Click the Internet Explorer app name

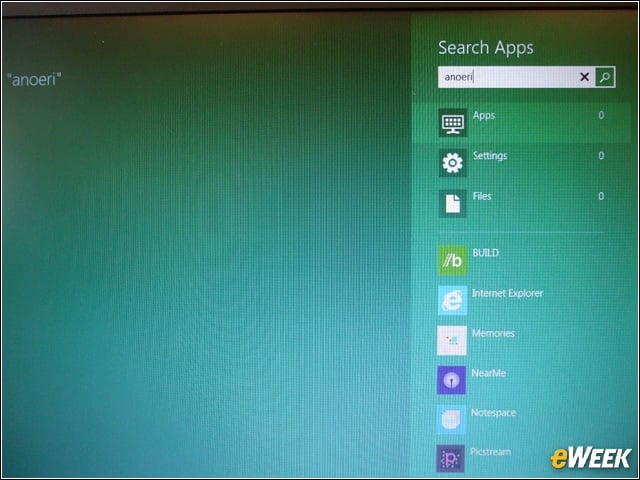pyautogui.click(x=507, y=293)
